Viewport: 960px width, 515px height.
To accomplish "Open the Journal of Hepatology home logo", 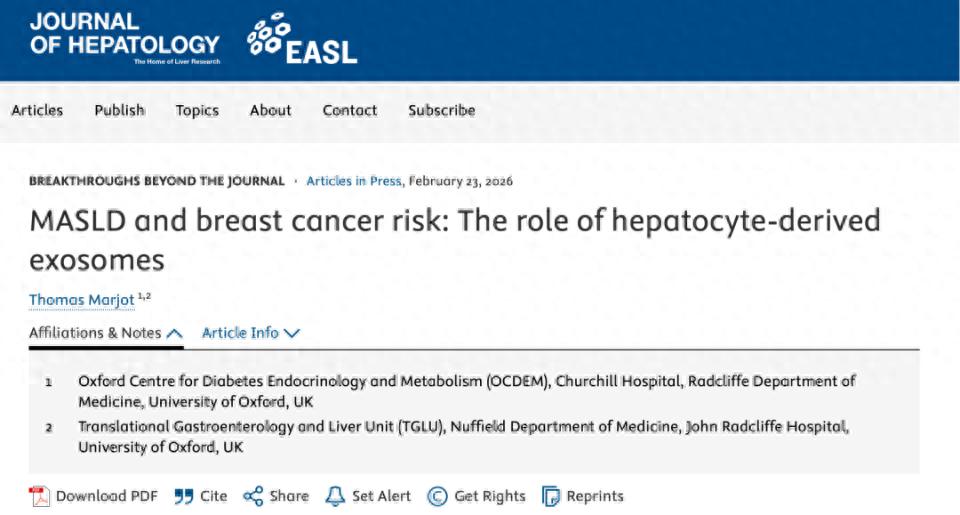I will [x=124, y=38].
